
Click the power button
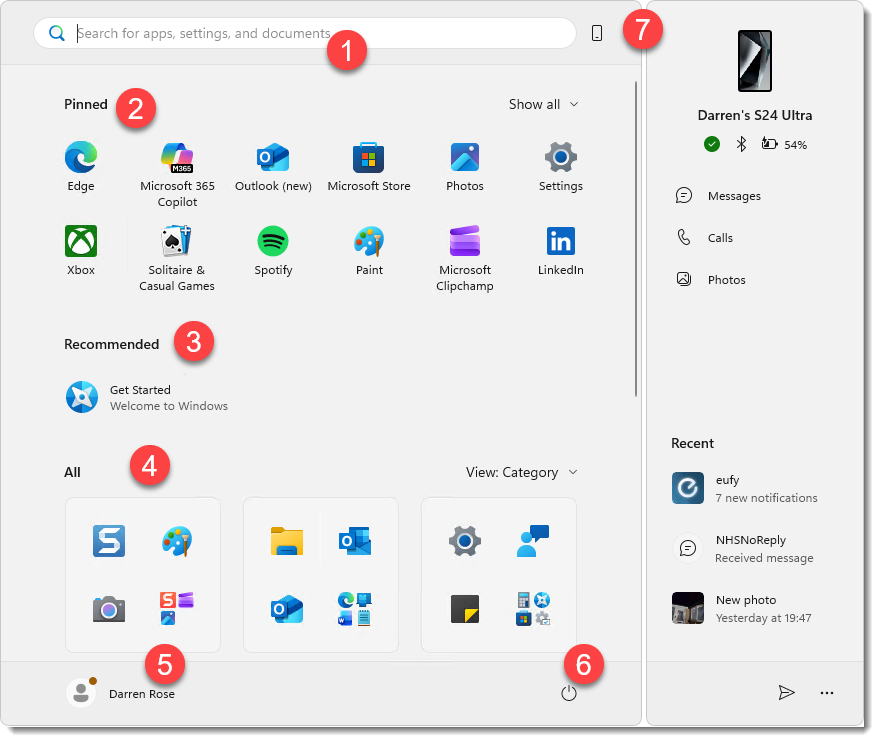[x=569, y=691]
